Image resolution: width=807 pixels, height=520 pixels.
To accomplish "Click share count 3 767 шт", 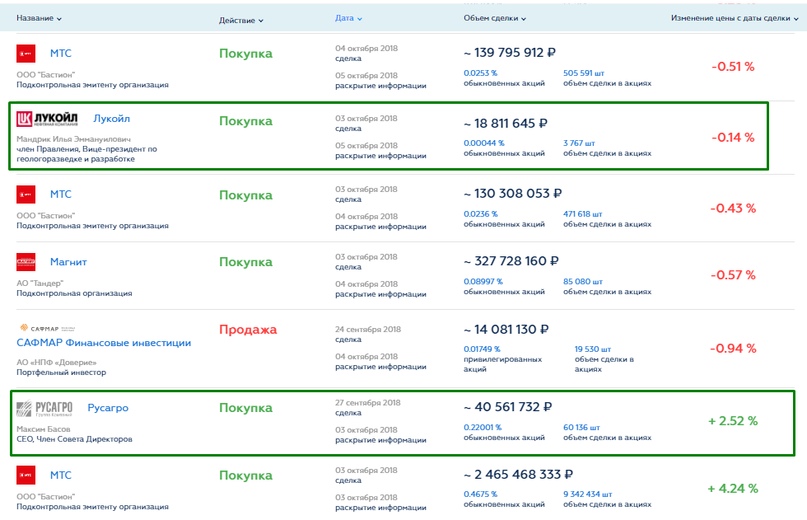I will 579,143.
